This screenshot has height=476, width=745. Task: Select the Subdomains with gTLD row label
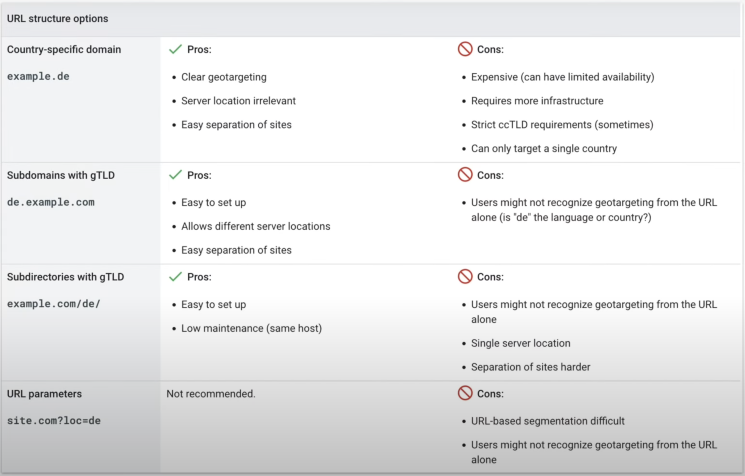click(x=61, y=175)
